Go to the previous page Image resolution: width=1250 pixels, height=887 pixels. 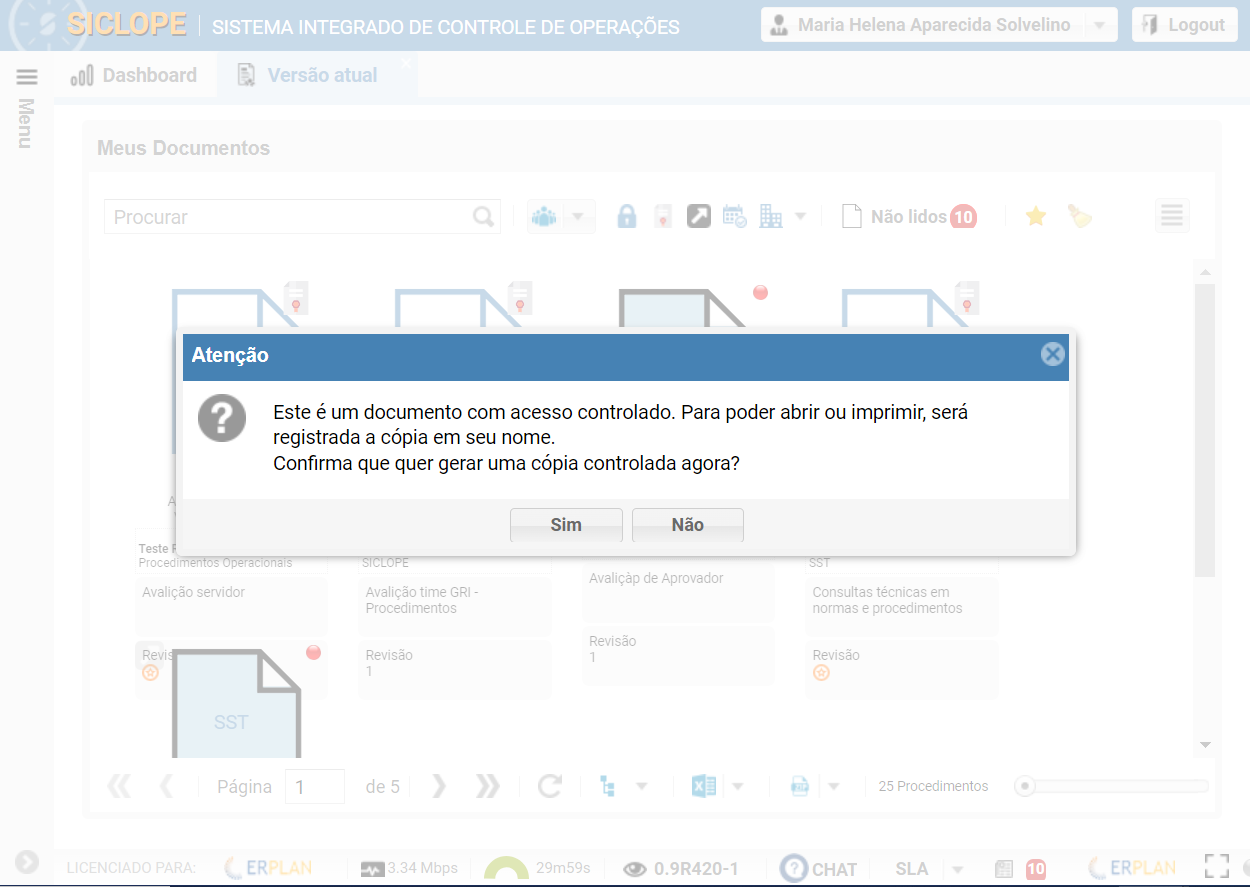pyautogui.click(x=166, y=787)
